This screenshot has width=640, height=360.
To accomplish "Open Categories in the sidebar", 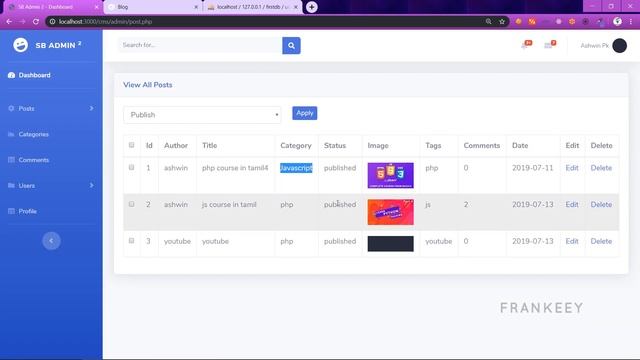I will pos(29,134).
